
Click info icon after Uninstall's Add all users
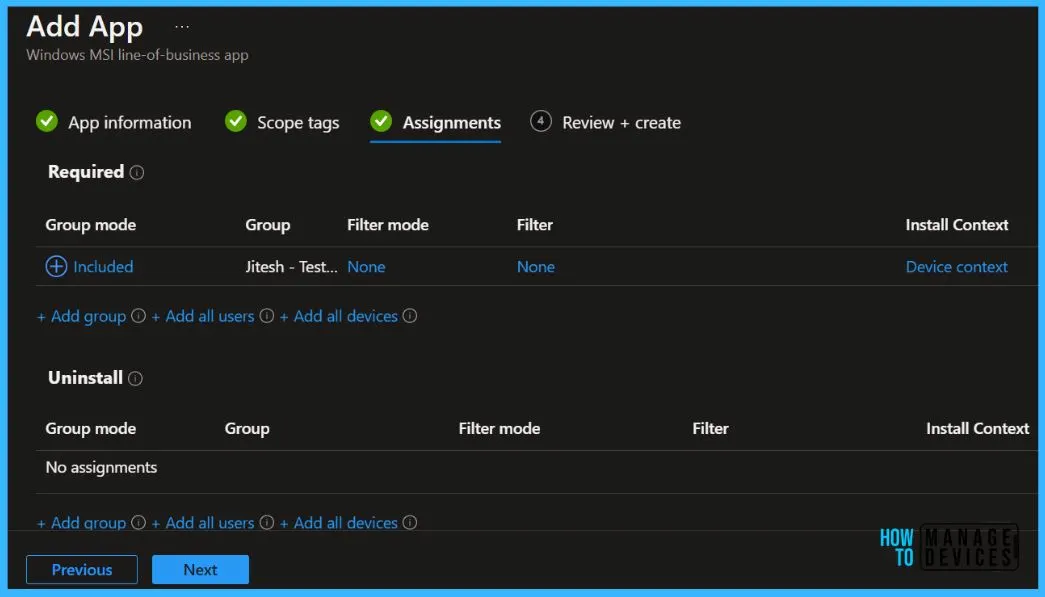267,522
